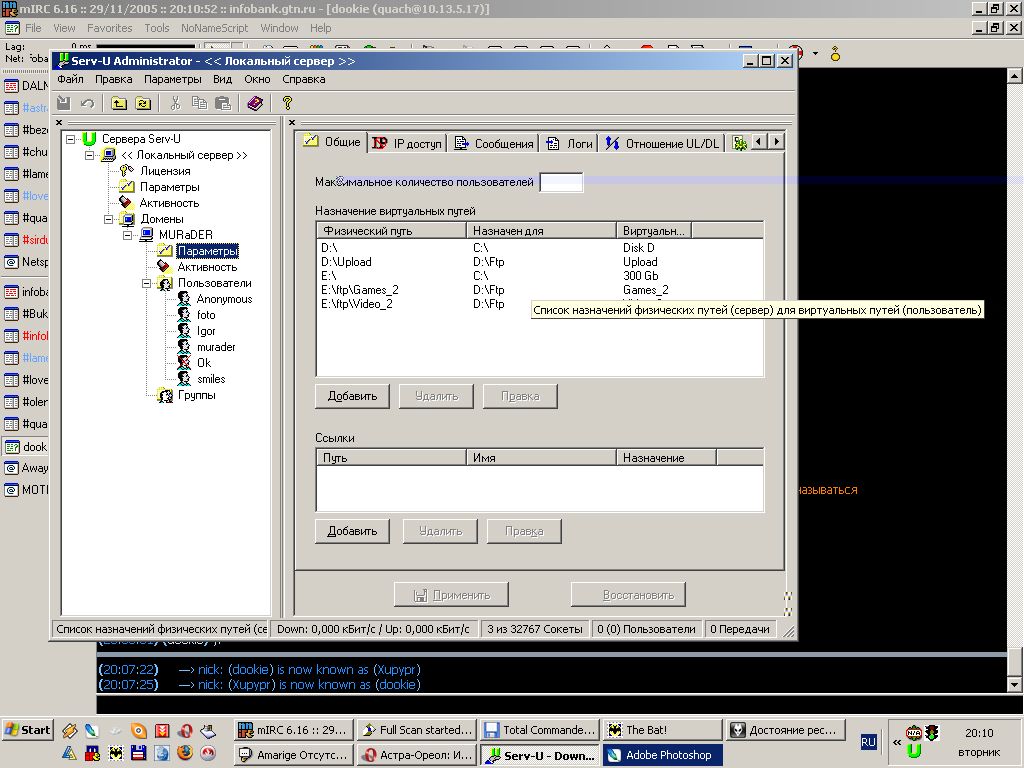Collapse the Домены tree node
Image resolution: width=1024 pixels, height=768 pixels.
tap(109, 219)
